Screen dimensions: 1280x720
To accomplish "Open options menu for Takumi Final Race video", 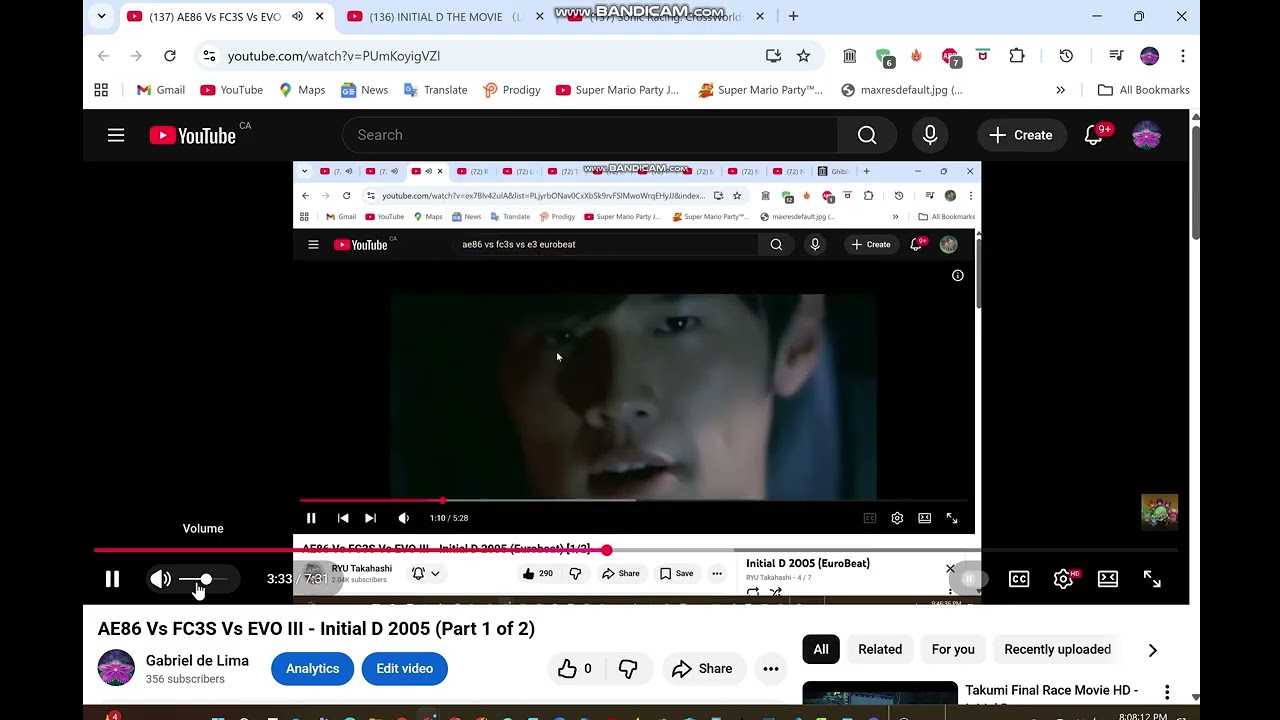I will [1167, 692].
